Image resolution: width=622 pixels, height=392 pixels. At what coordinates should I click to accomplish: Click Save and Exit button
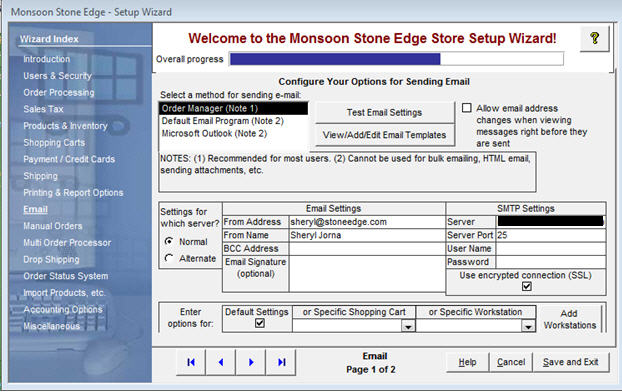(570, 362)
